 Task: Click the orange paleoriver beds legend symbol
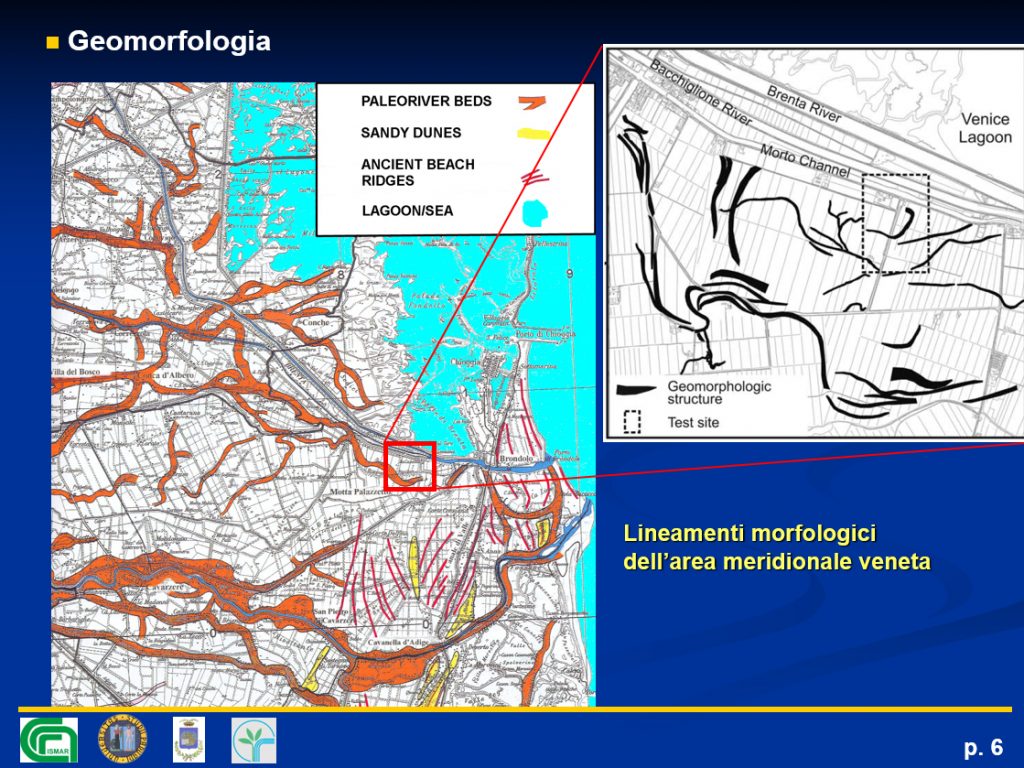coord(533,101)
